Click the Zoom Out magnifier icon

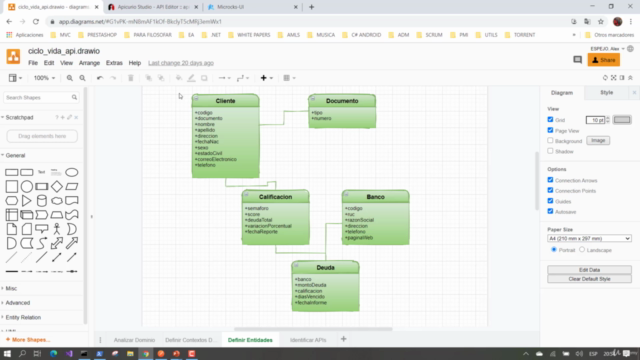coord(82,78)
